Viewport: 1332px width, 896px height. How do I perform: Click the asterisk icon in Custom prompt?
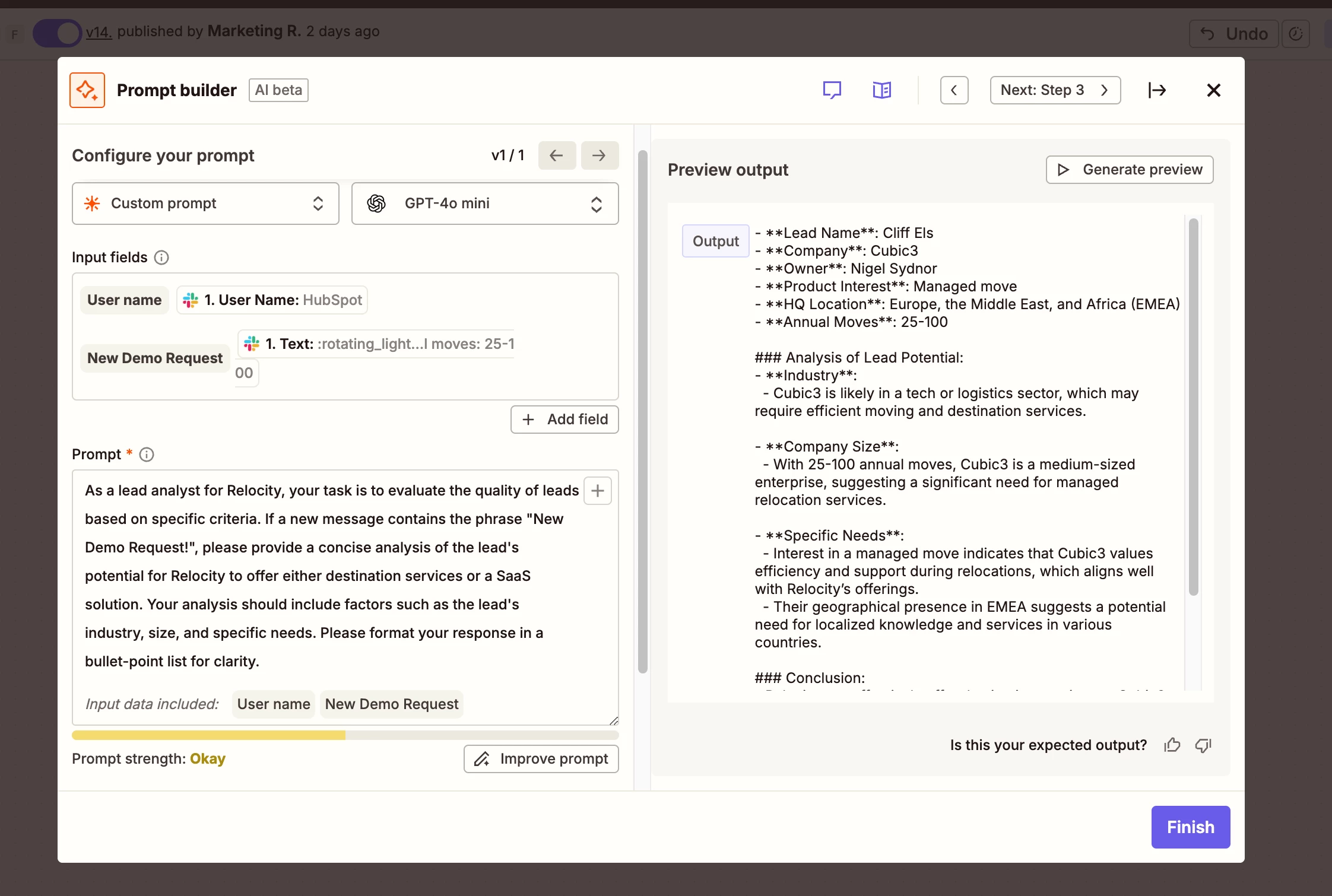pyautogui.click(x=92, y=204)
